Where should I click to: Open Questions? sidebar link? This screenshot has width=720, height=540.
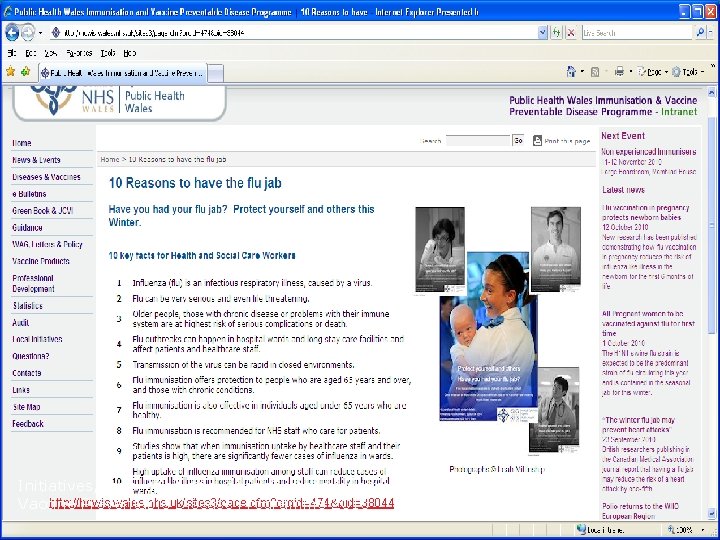pyautogui.click(x=31, y=356)
